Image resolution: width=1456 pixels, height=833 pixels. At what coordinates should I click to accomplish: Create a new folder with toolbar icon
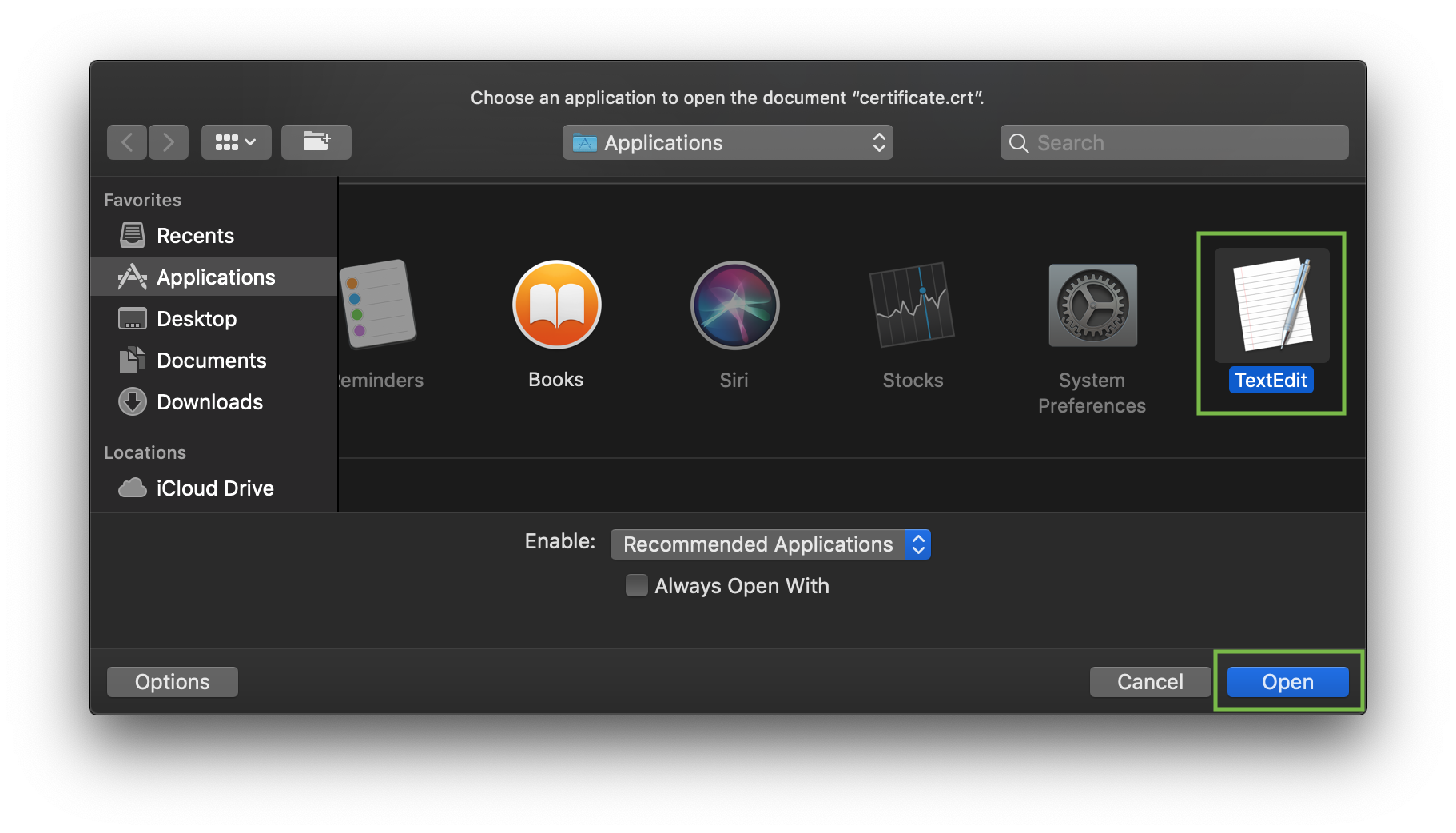point(316,142)
